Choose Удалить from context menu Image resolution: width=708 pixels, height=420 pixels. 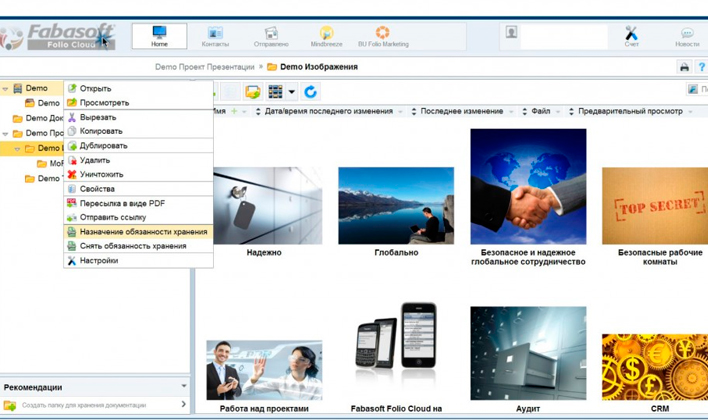click(x=139, y=160)
